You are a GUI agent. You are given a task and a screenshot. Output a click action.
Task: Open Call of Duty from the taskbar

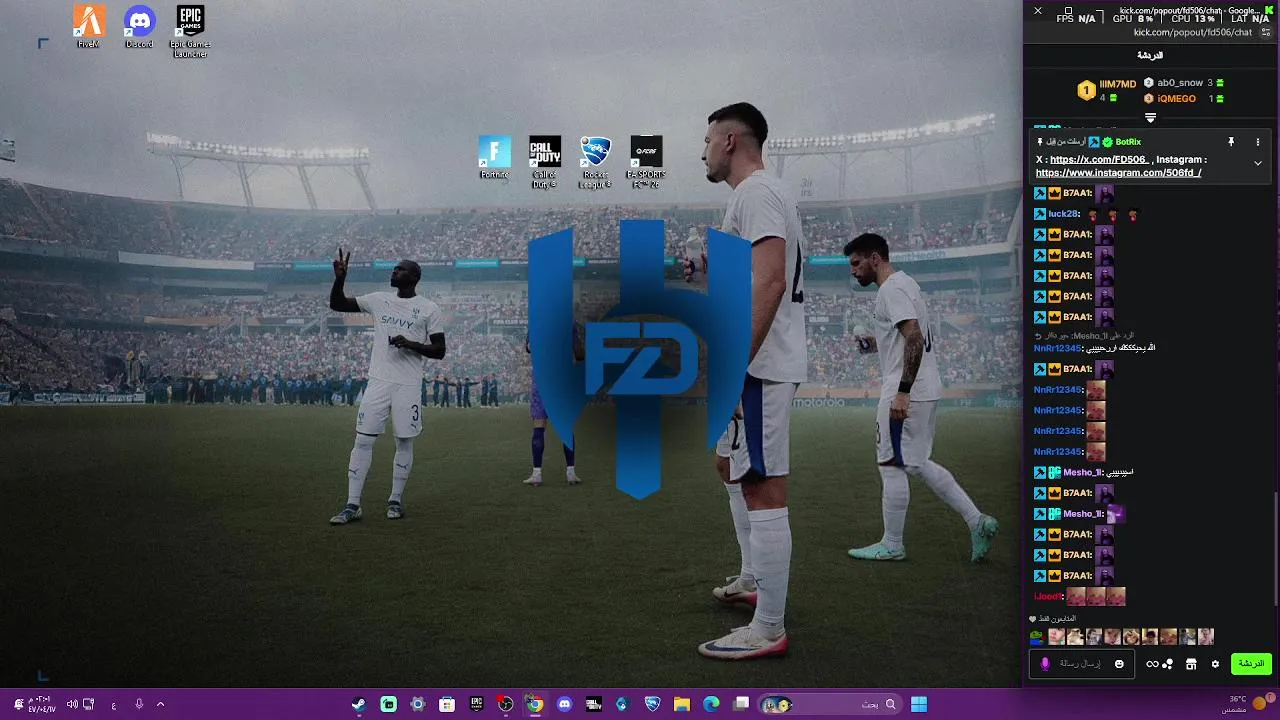[x=593, y=704]
